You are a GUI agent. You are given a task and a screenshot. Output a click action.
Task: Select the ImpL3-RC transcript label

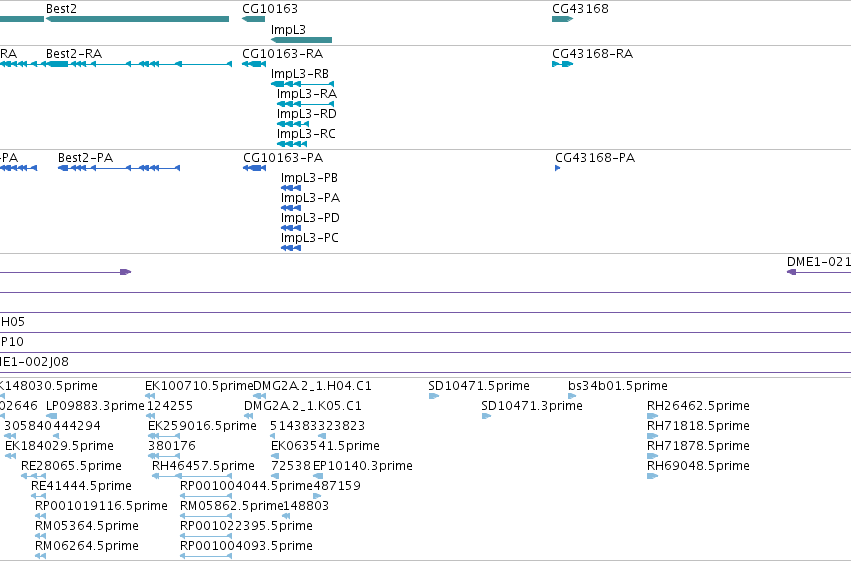coord(306,134)
